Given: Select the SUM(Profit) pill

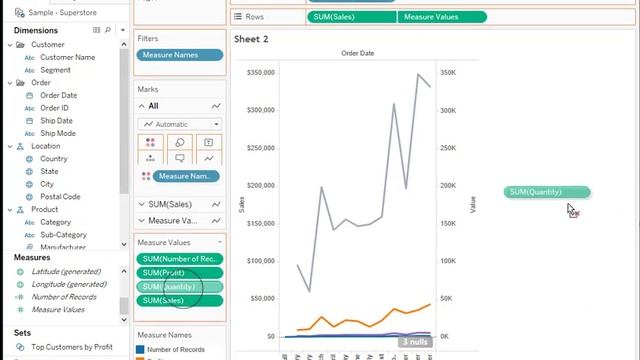Looking at the screenshot, I should point(180,273).
